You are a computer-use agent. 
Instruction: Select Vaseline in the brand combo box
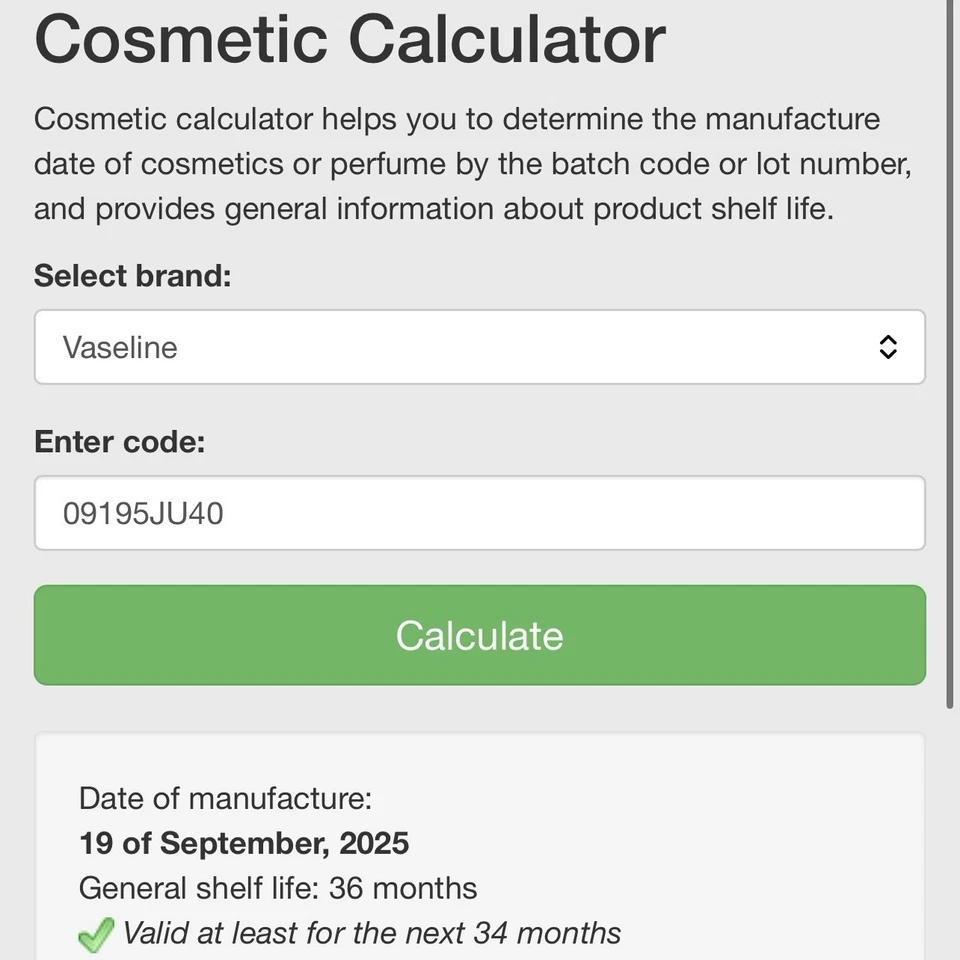[480, 347]
